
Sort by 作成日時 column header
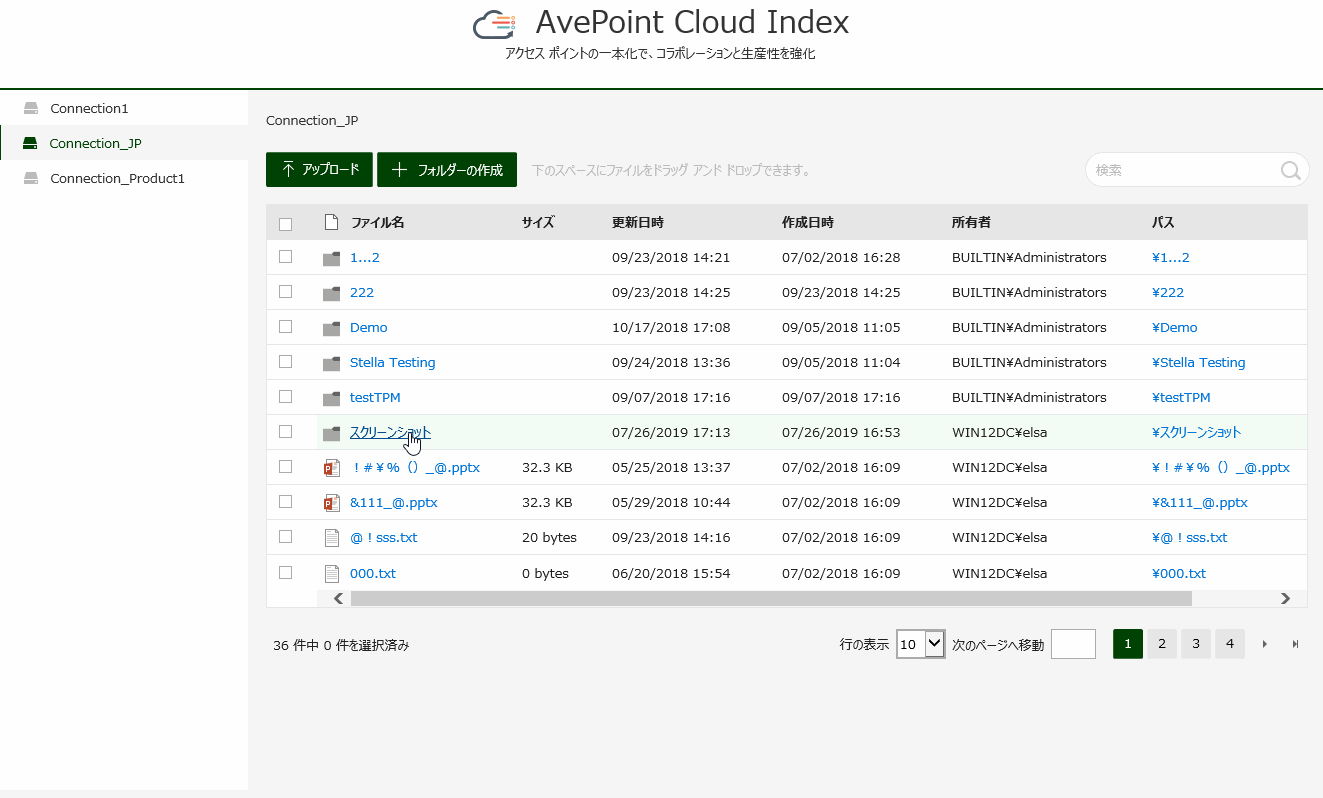[808, 222]
